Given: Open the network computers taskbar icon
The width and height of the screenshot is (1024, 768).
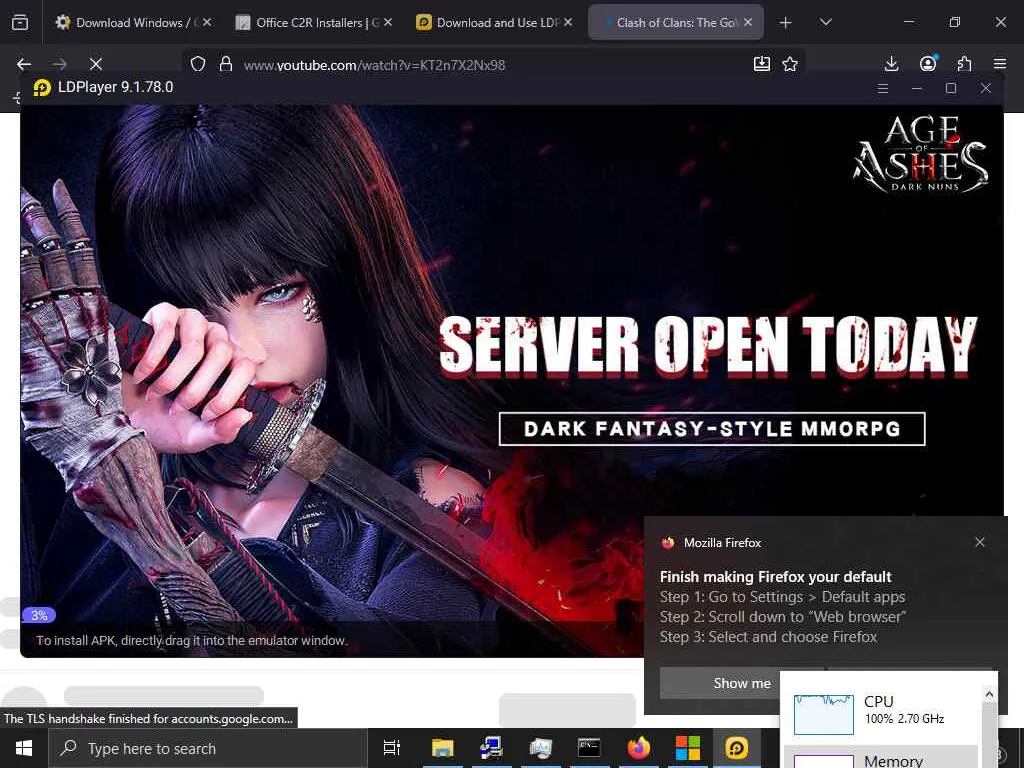Looking at the screenshot, I should tap(491, 748).
